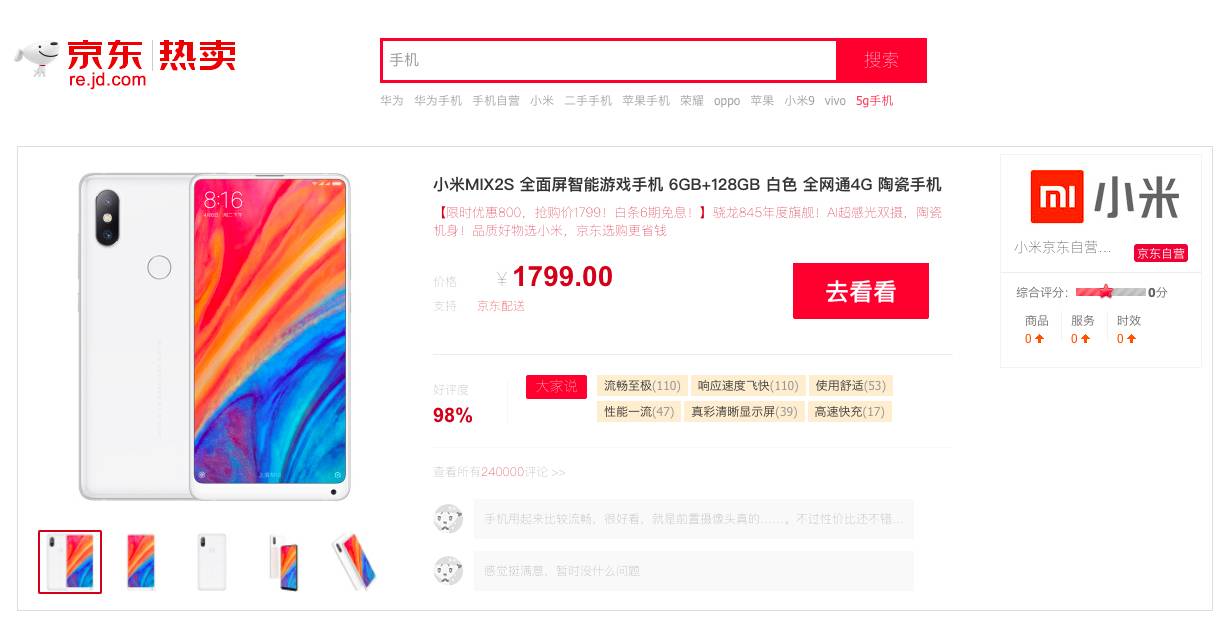Click the 商品 score up-arrow icon
The width and height of the screenshot is (1229, 620).
pos(1039,339)
